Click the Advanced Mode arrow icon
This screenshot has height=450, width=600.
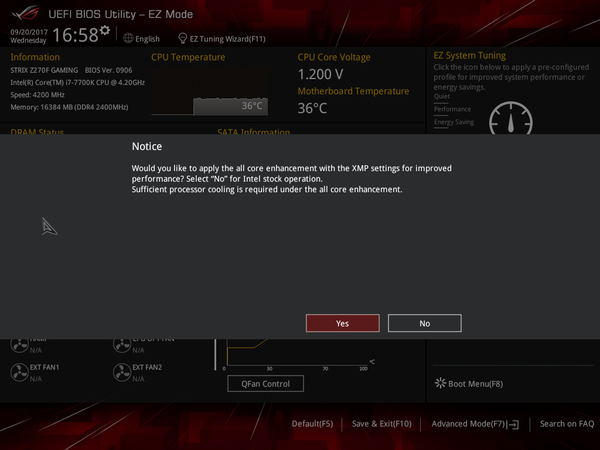[514, 424]
